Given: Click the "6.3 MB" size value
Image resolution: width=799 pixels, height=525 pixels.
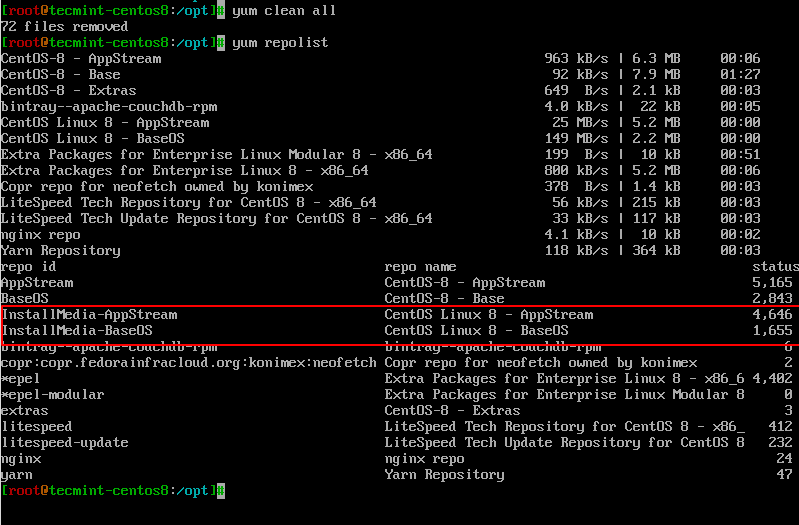Looking at the screenshot, I should pyautogui.click(x=656, y=59).
